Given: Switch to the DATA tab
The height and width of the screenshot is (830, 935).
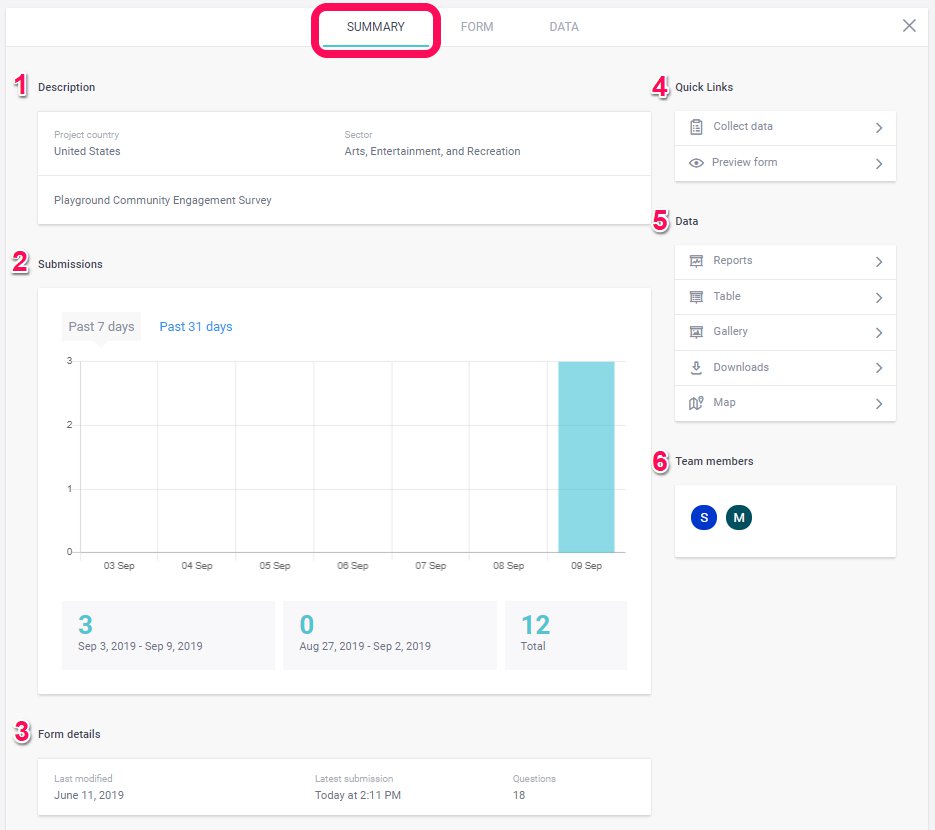Looking at the screenshot, I should [564, 27].
